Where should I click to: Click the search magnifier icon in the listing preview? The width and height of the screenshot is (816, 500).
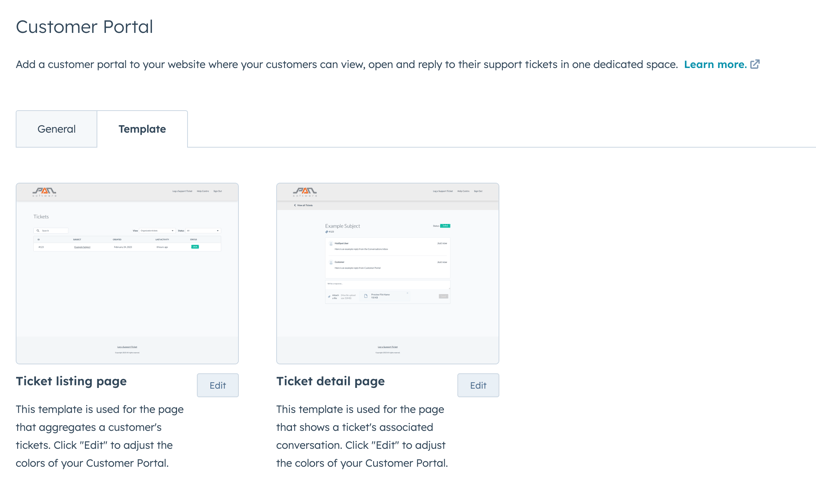point(38,230)
